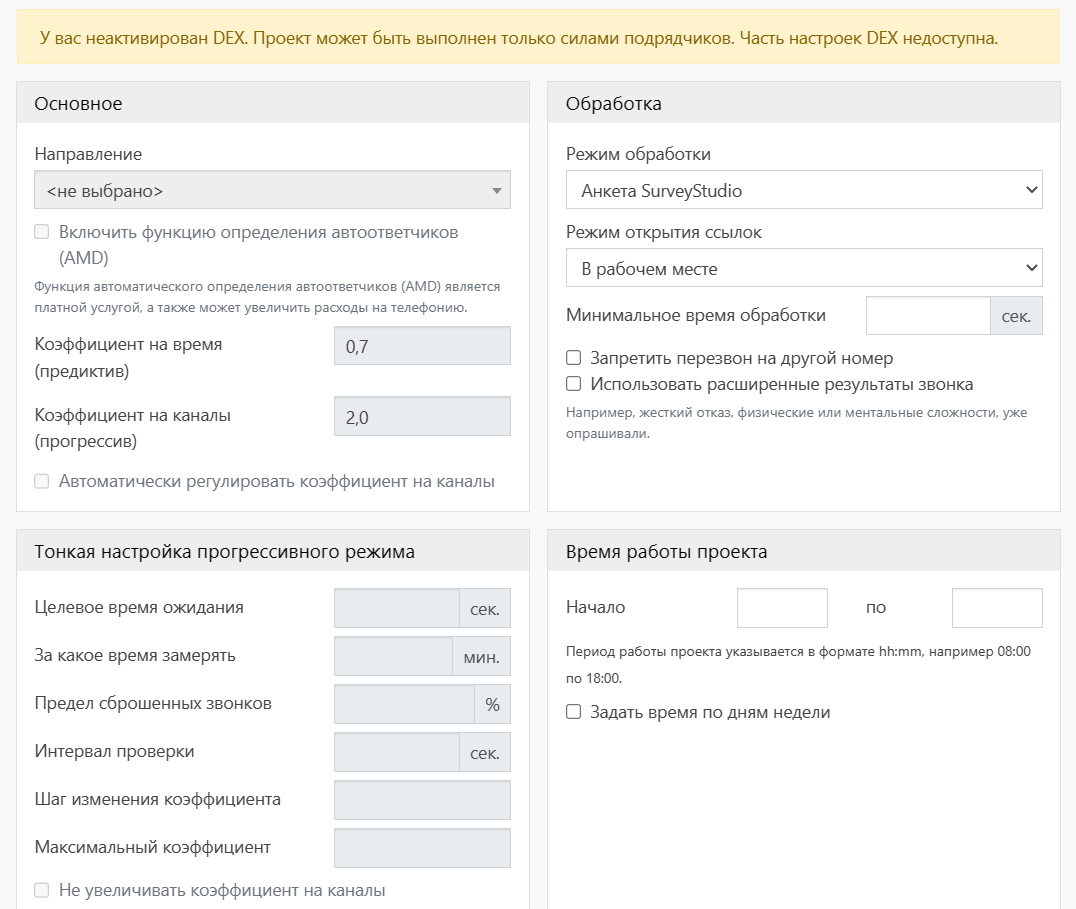Image resolution: width=1076 pixels, height=909 pixels.
Task: Focus the Максимальный коэффициент field
Action: click(x=422, y=848)
